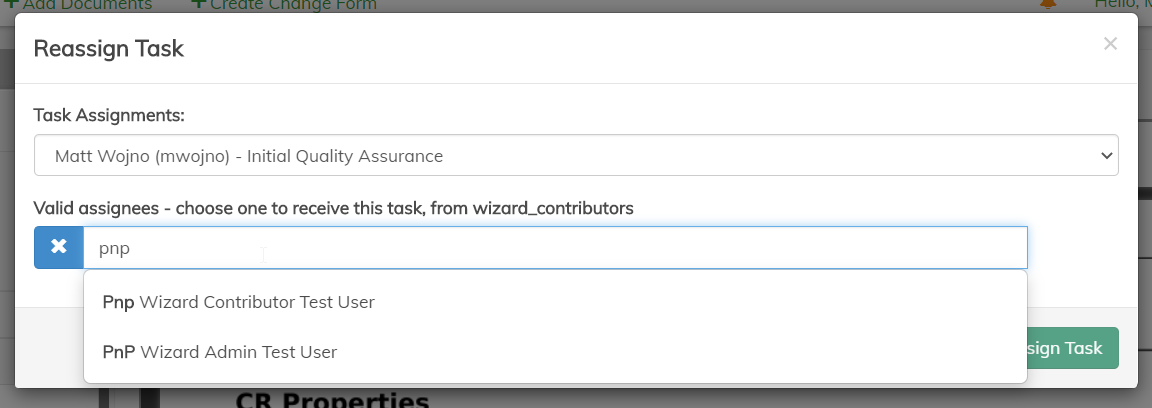Clear the assignee search with blue X

click(x=59, y=247)
